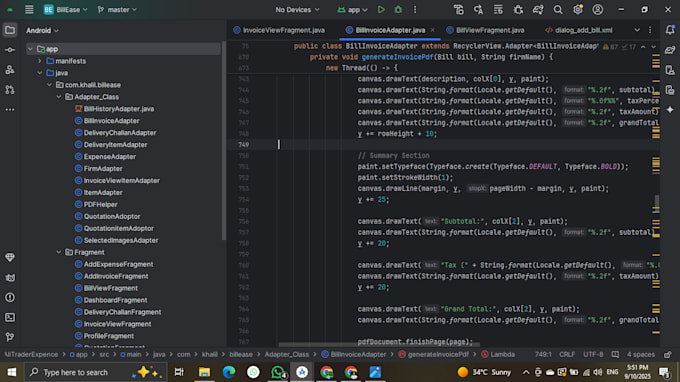Switch to InvoiceViewFragment.java tab

(x=279, y=30)
